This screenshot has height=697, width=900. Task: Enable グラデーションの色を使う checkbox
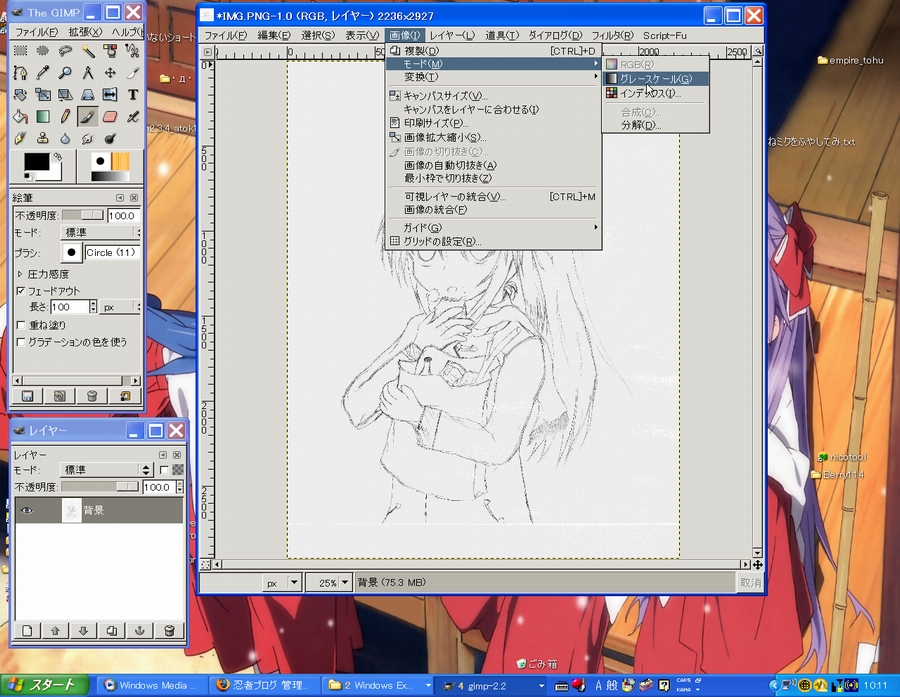(21, 342)
